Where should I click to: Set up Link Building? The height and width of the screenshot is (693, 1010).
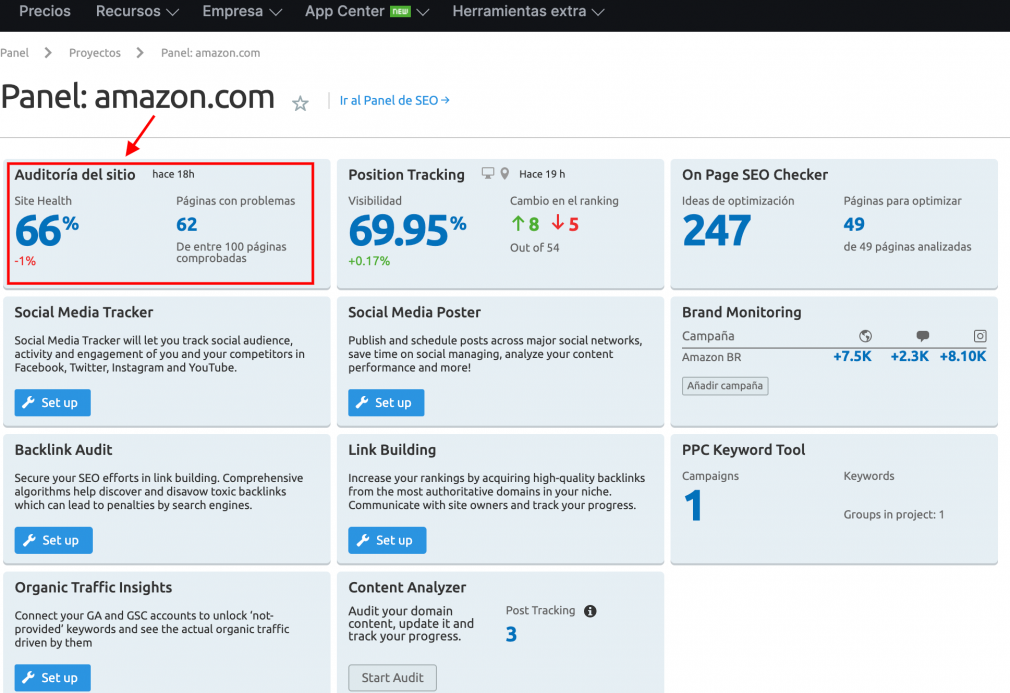pos(387,540)
